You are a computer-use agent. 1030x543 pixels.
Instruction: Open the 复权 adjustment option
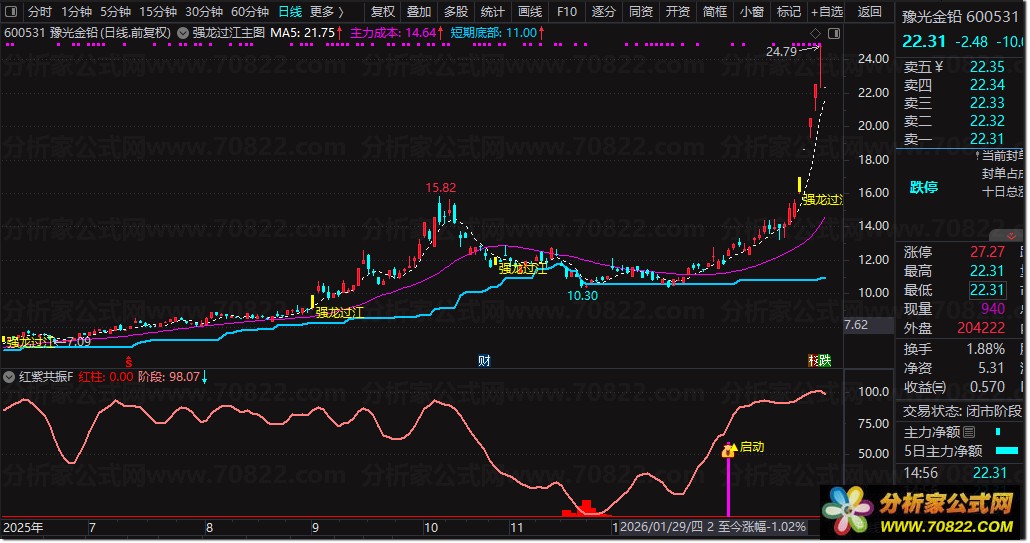click(x=382, y=11)
